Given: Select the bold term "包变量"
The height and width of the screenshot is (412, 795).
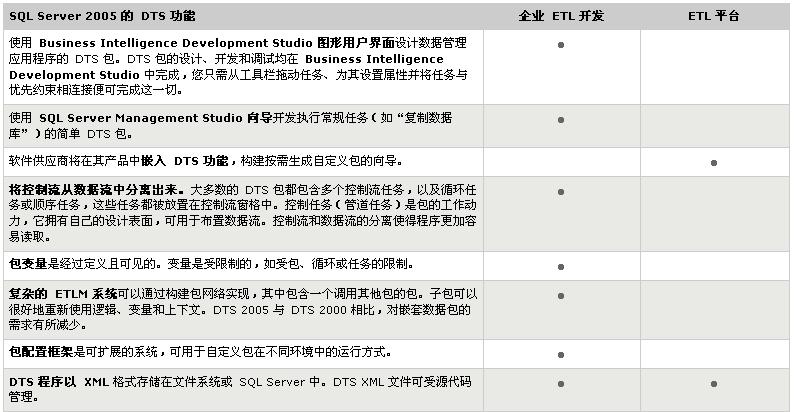Looking at the screenshot, I should click(x=28, y=264).
